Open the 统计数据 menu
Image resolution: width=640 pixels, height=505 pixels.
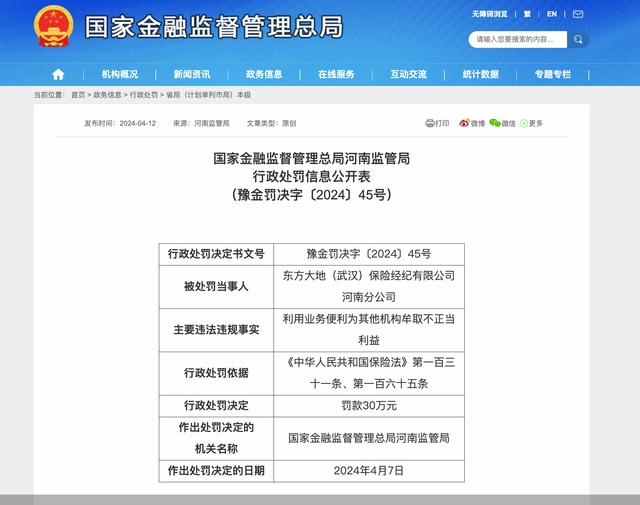(x=481, y=74)
